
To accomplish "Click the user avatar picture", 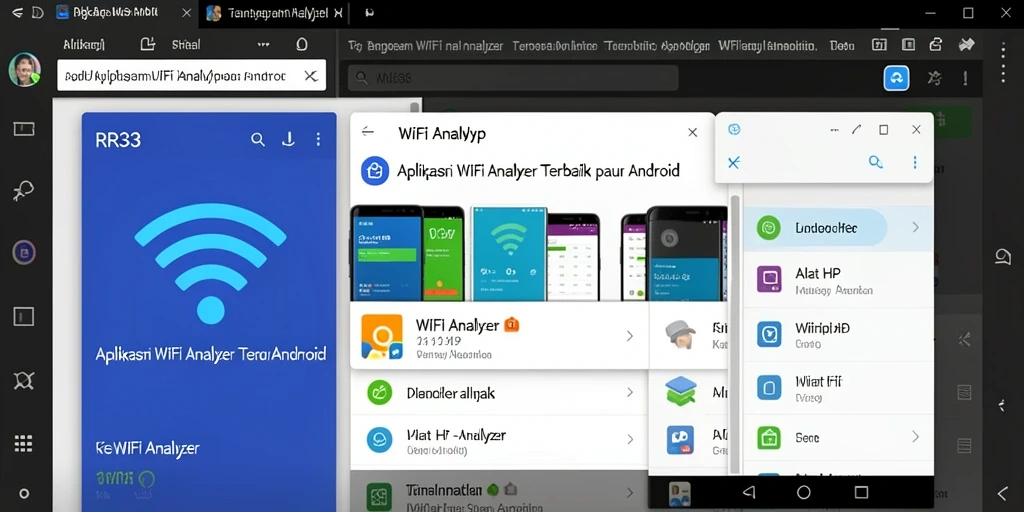I will [x=25, y=69].
